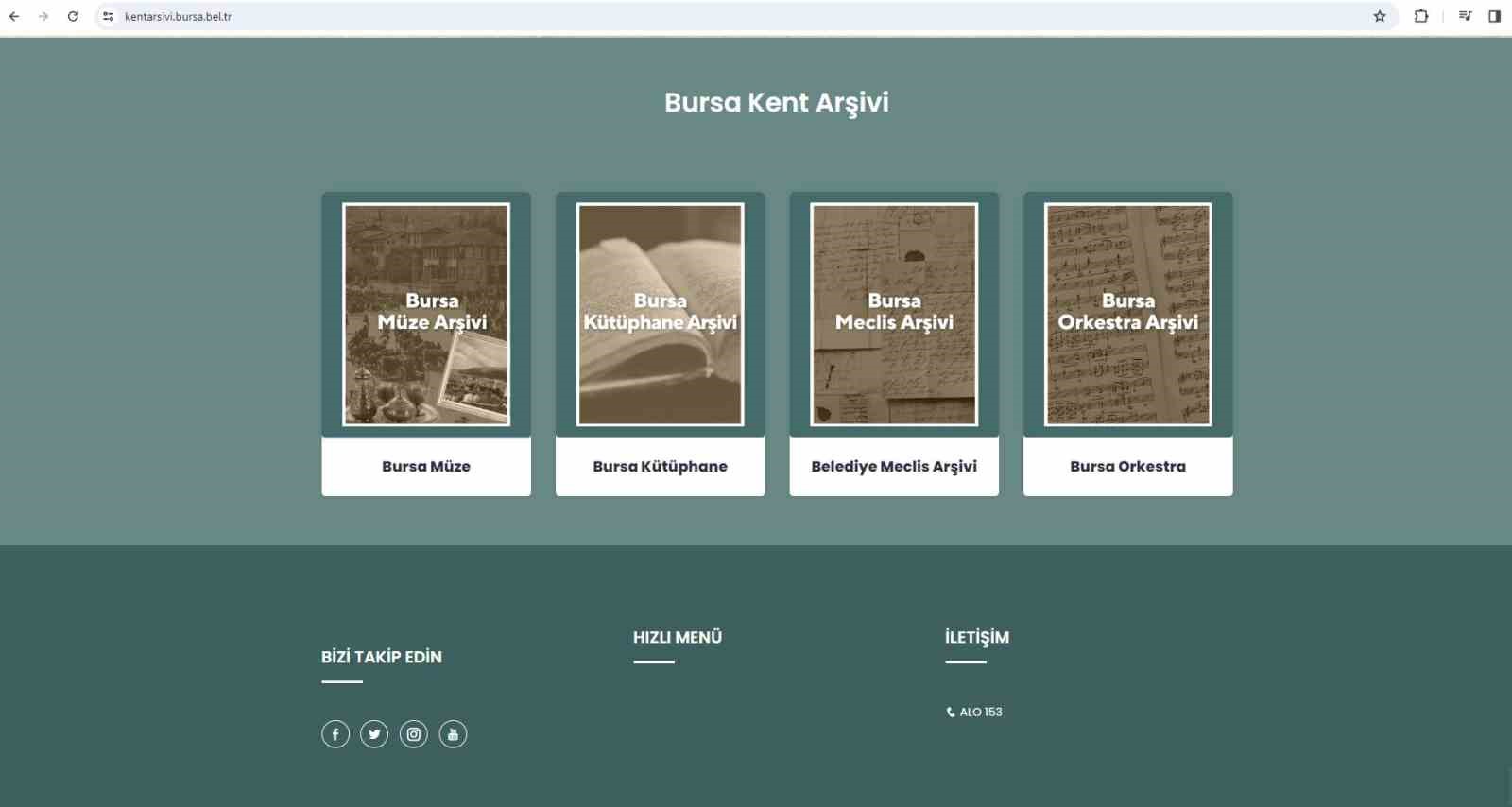The image size is (1512, 807).
Task: Click the Belediye Meclis Arşivi label
Action: coord(894,466)
